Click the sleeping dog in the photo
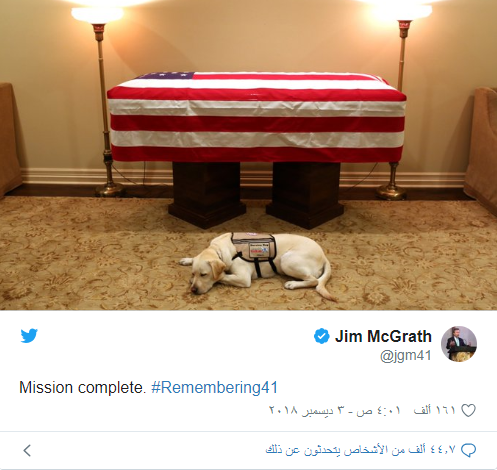This screenshot has width=497, height=470. pyautogui.click(x=258, y=265)
